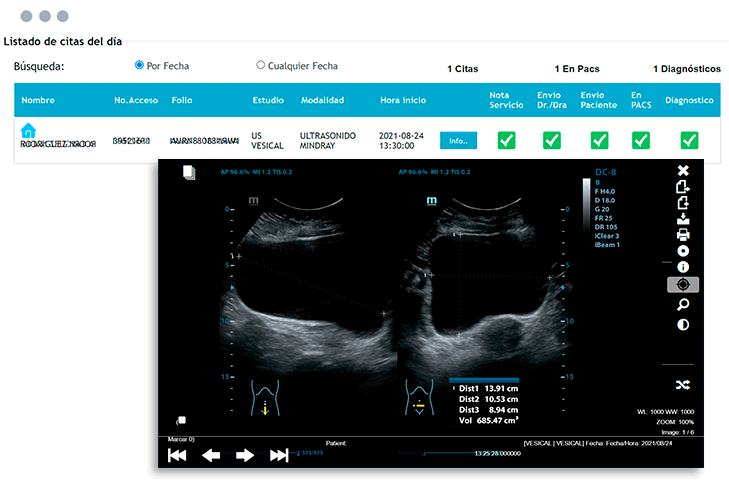Click the first gray window dot
The width and height of the screenshot is (729, 486).
click(x=27, y=16)
